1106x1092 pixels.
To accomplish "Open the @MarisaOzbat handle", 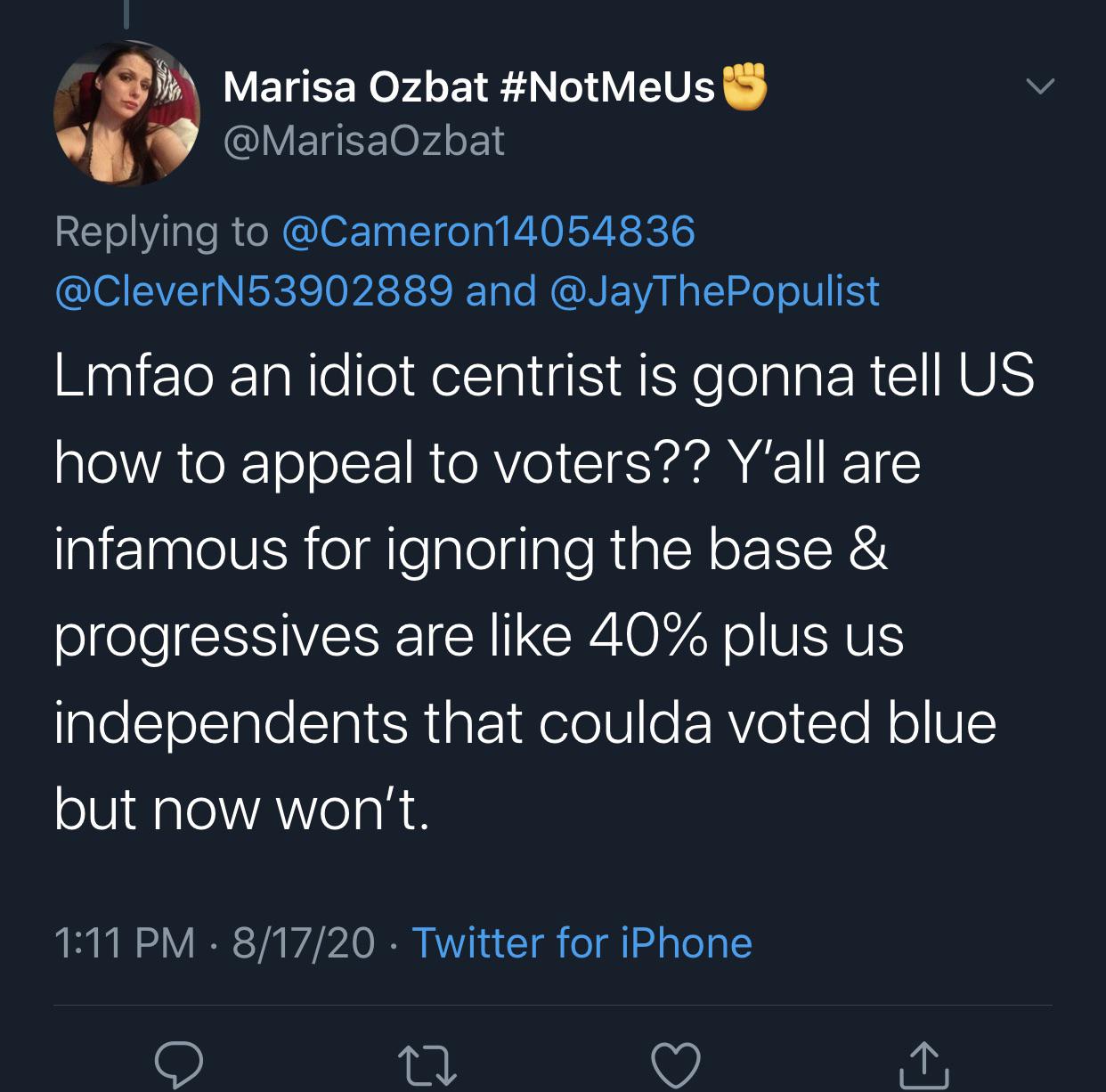I will [363, 141].
